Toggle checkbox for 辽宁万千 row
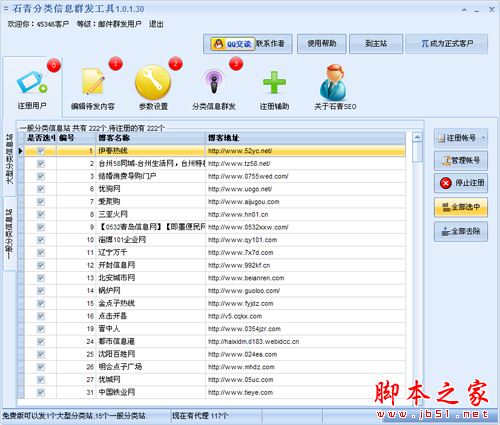 (41, 253)
